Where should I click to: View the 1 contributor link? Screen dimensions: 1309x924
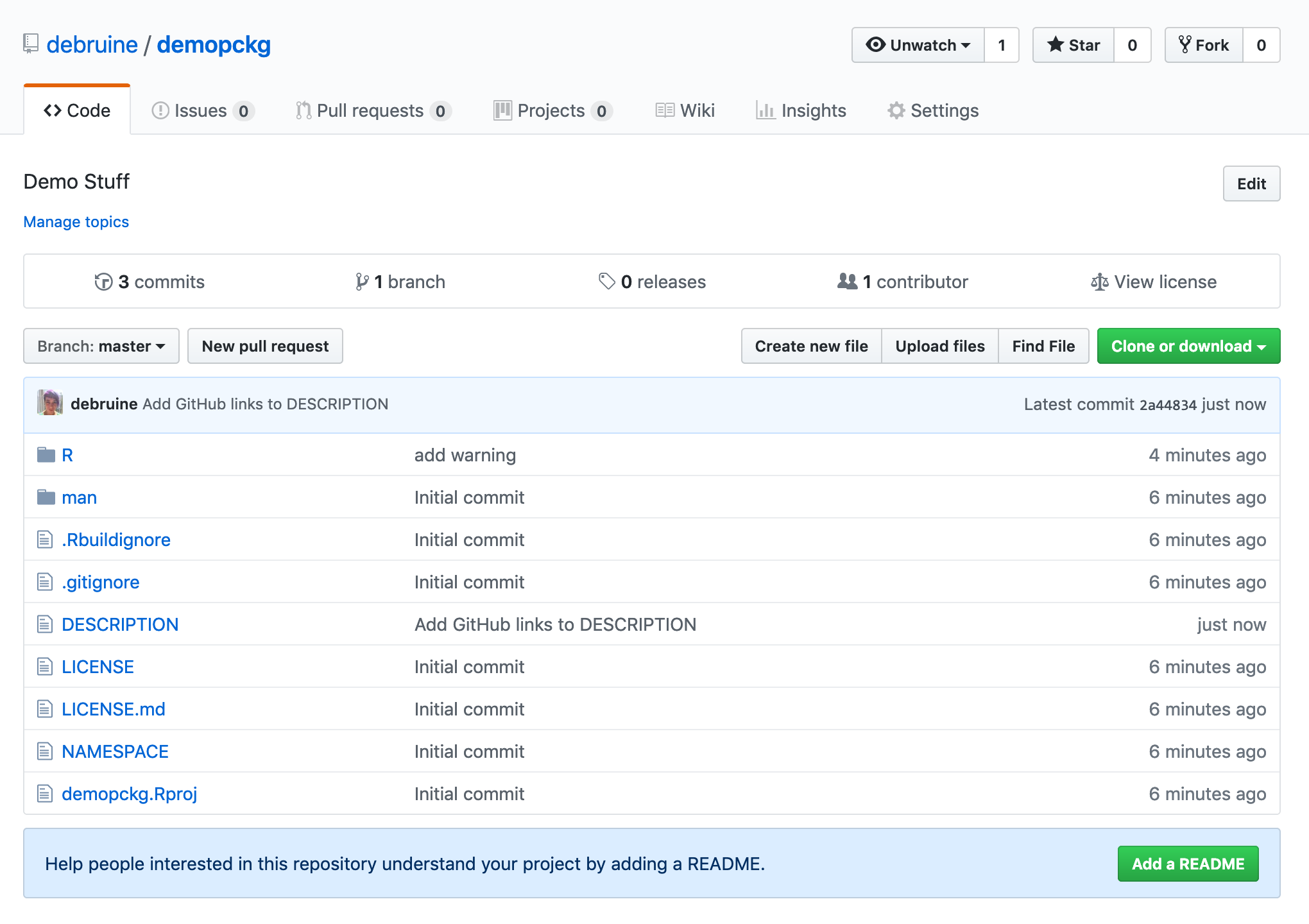pyautogui.click(x=903, y=282)
